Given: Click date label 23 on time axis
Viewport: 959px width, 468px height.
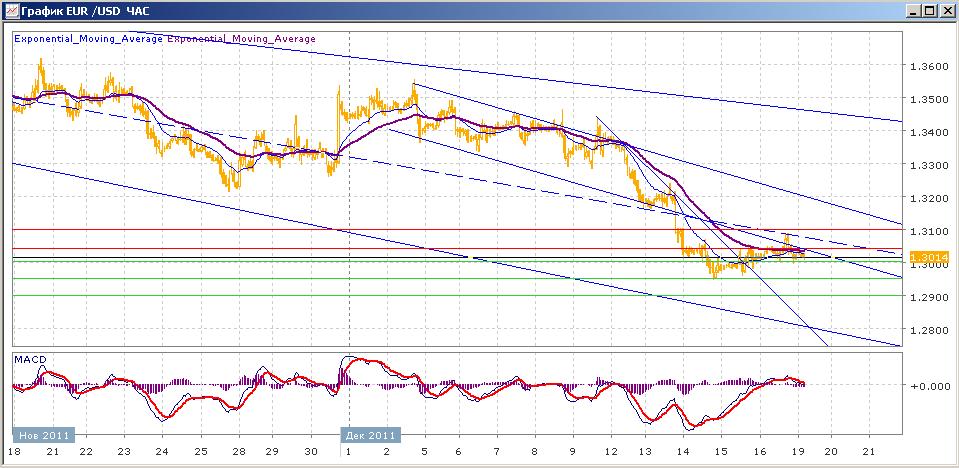Looking at the screenshot, I should 124,451.
